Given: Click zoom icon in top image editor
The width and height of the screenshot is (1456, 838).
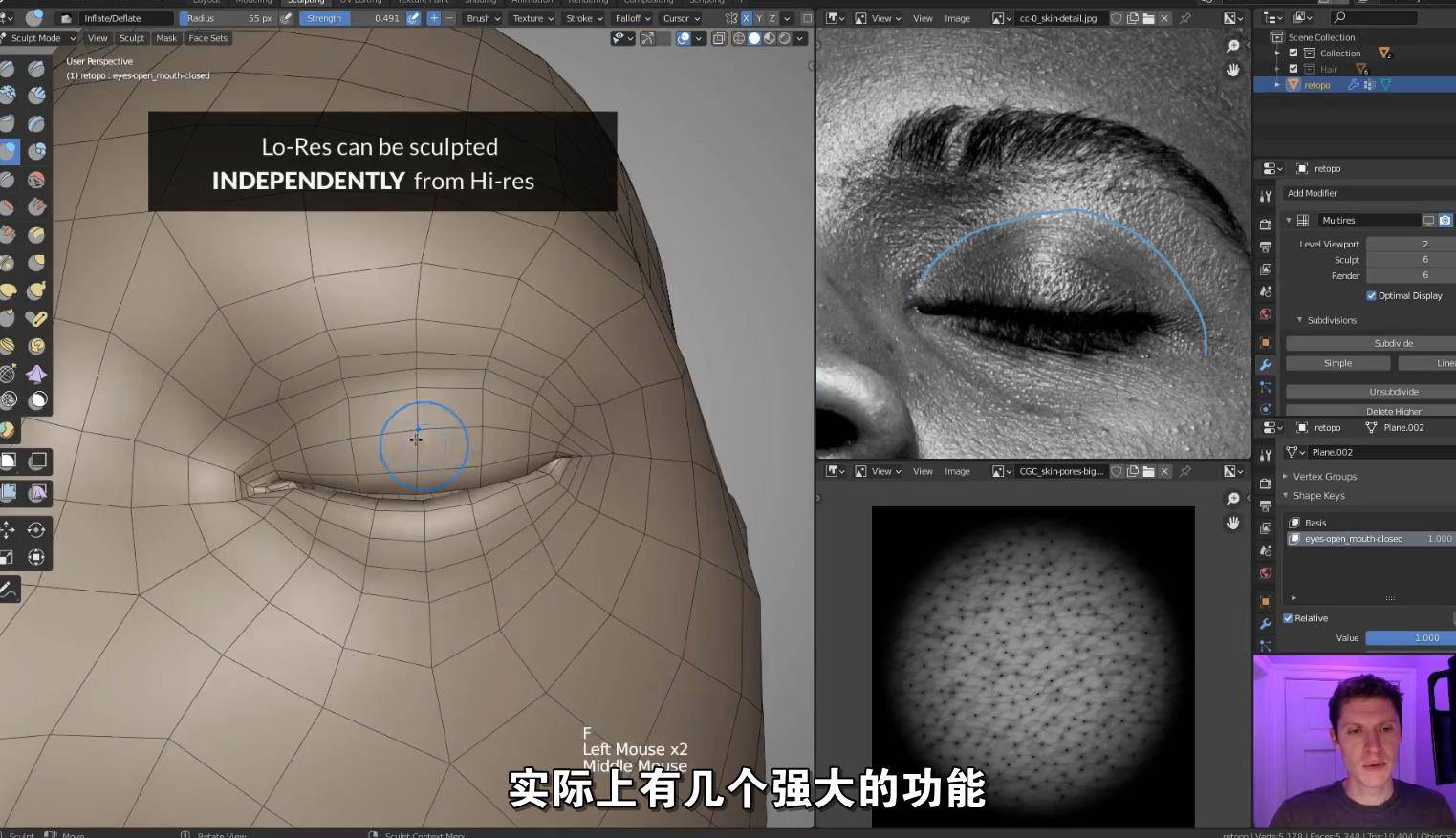Looking at the screenshot, I should tap(1233, 46).
